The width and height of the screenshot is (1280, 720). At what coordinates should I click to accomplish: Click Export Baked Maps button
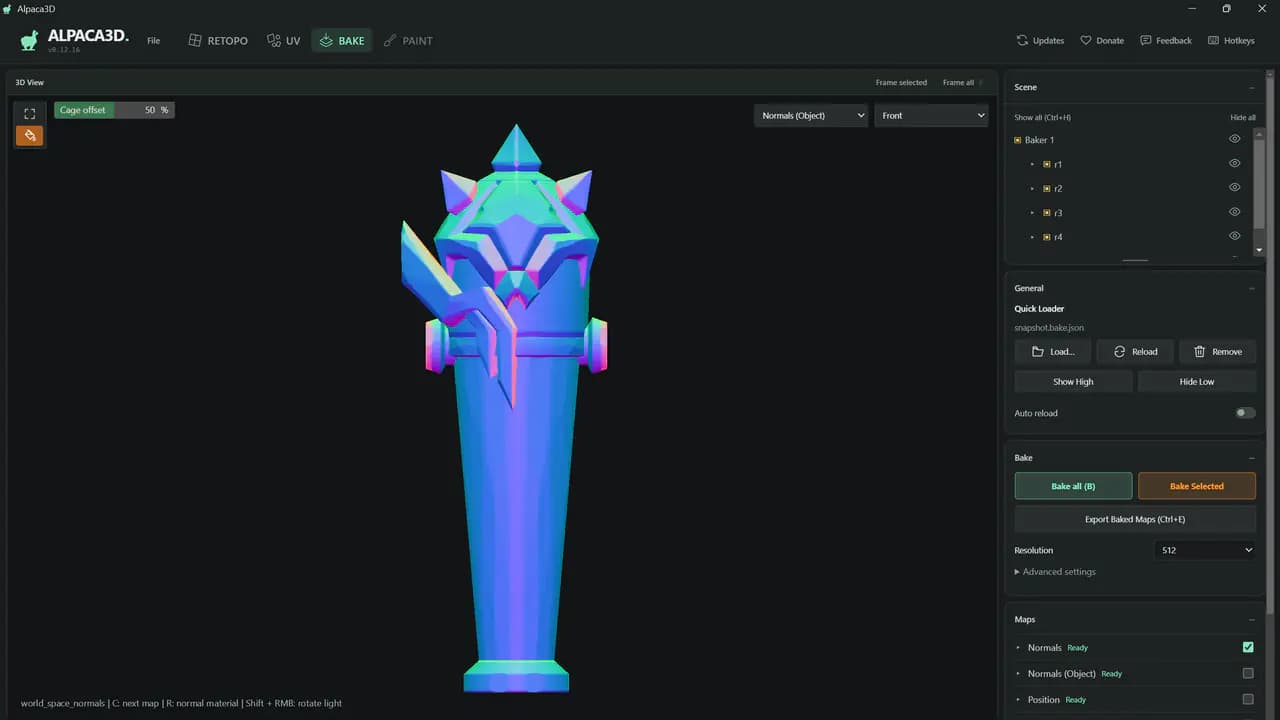[x=1135, y=520]
